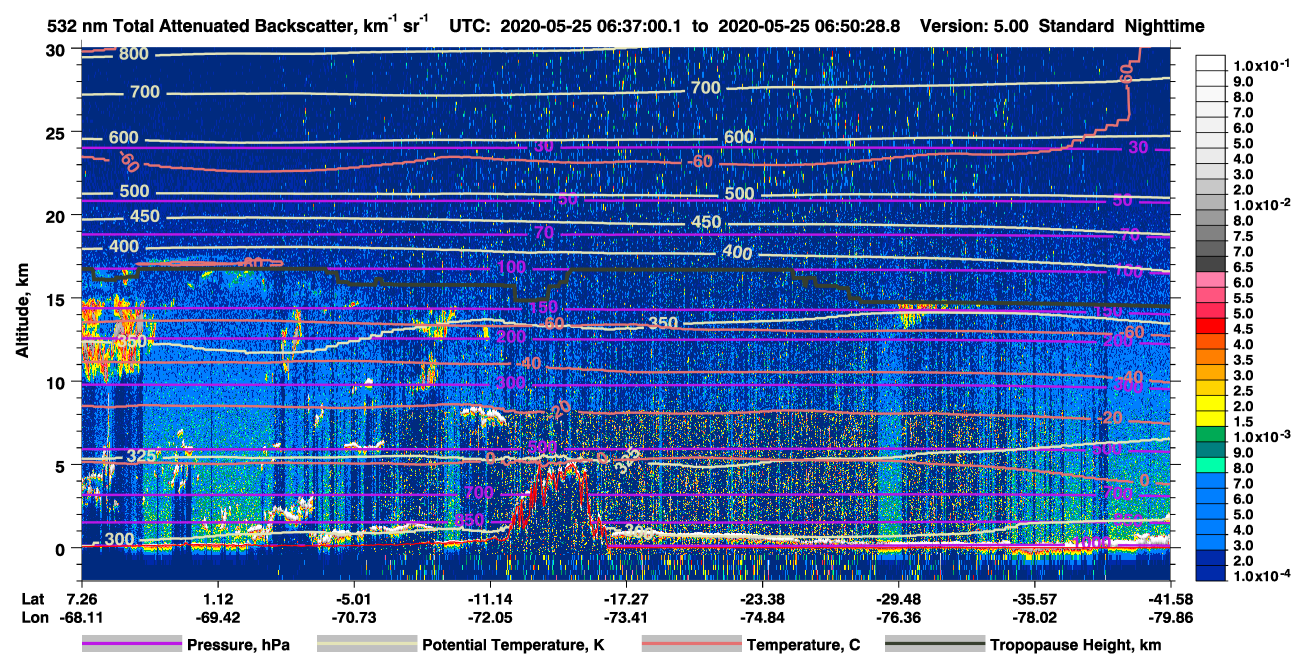
Task: Click the salmon 'Temperature, C' legend line
Action: tap(690, 645)
